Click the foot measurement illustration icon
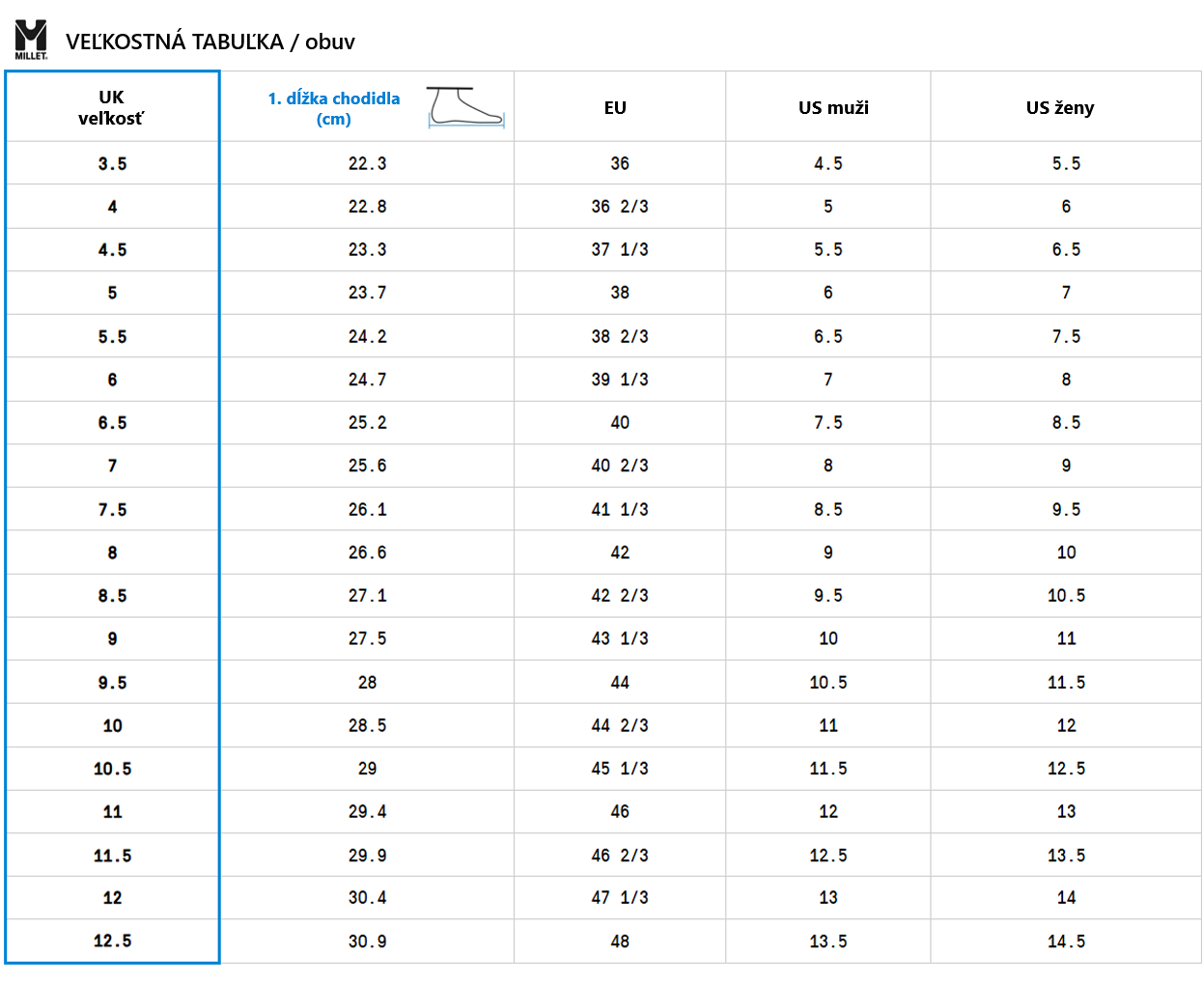 click(466, 106)
